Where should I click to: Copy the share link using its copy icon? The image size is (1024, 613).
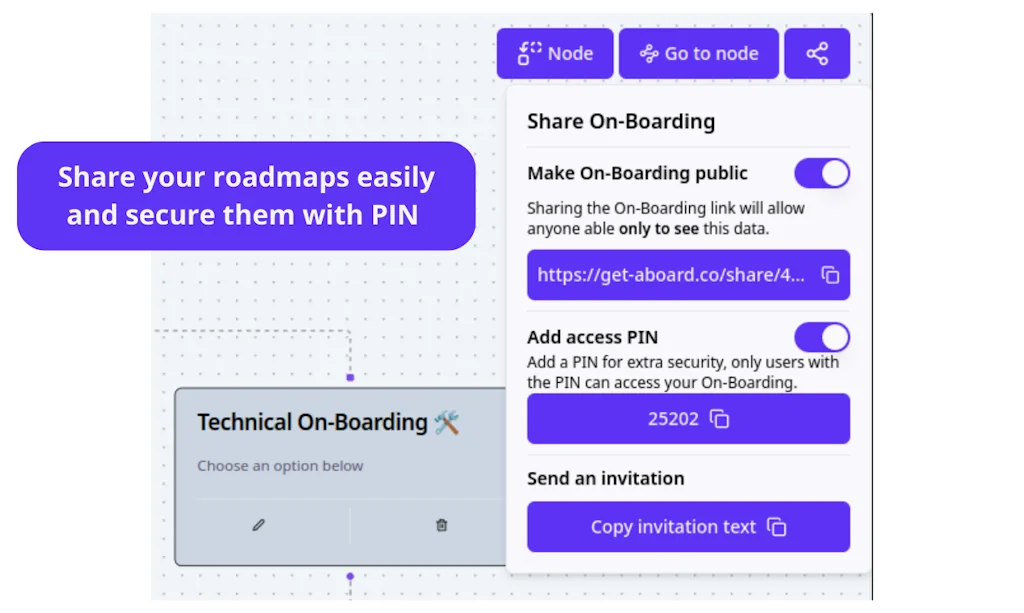[831, 274]
